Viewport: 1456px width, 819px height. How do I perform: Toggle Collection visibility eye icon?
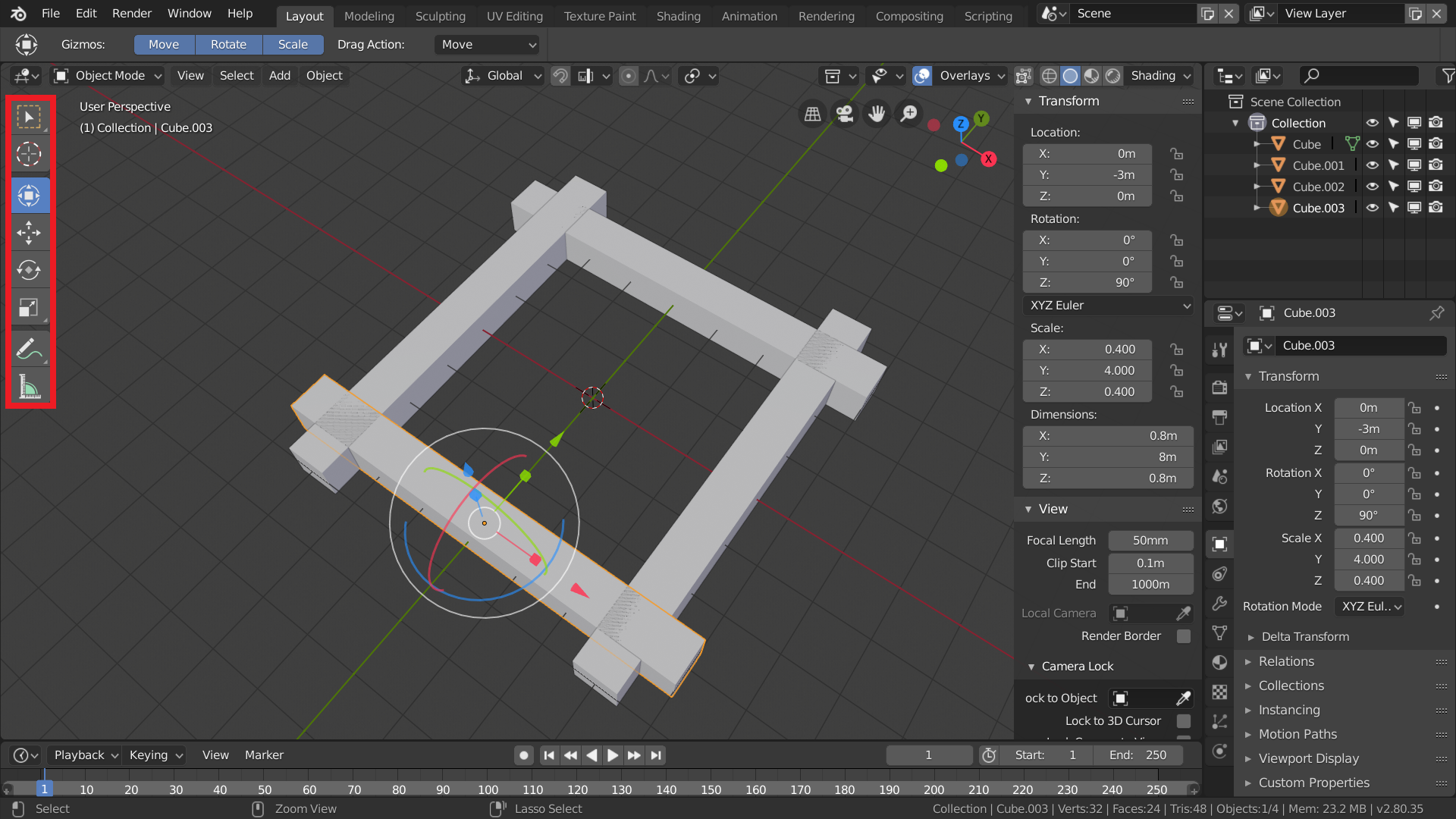click(x=1373, y=123)
